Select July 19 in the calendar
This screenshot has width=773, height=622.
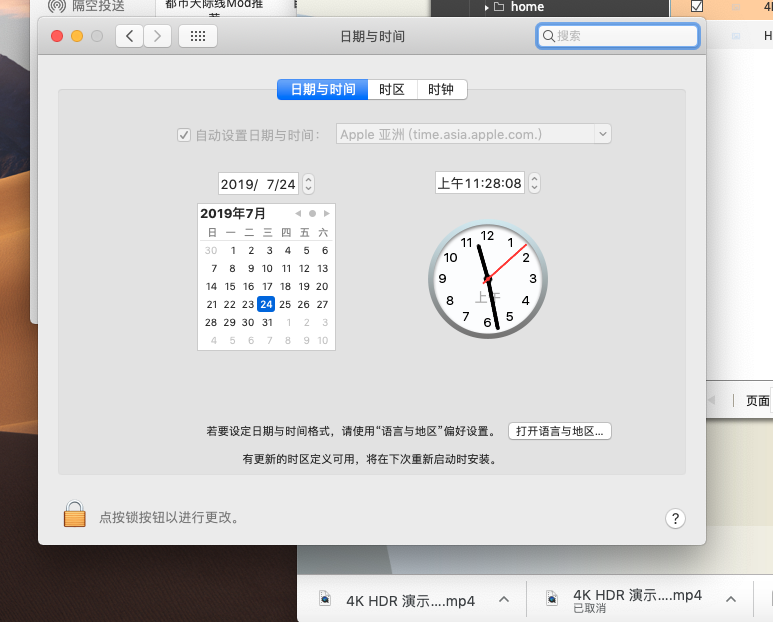[x=304, y=286]
